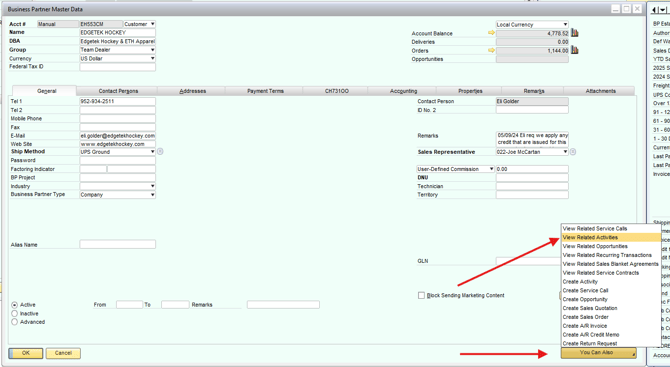
Task: Tick Block Sending Marketing Content checkbox
Action: 421,295
